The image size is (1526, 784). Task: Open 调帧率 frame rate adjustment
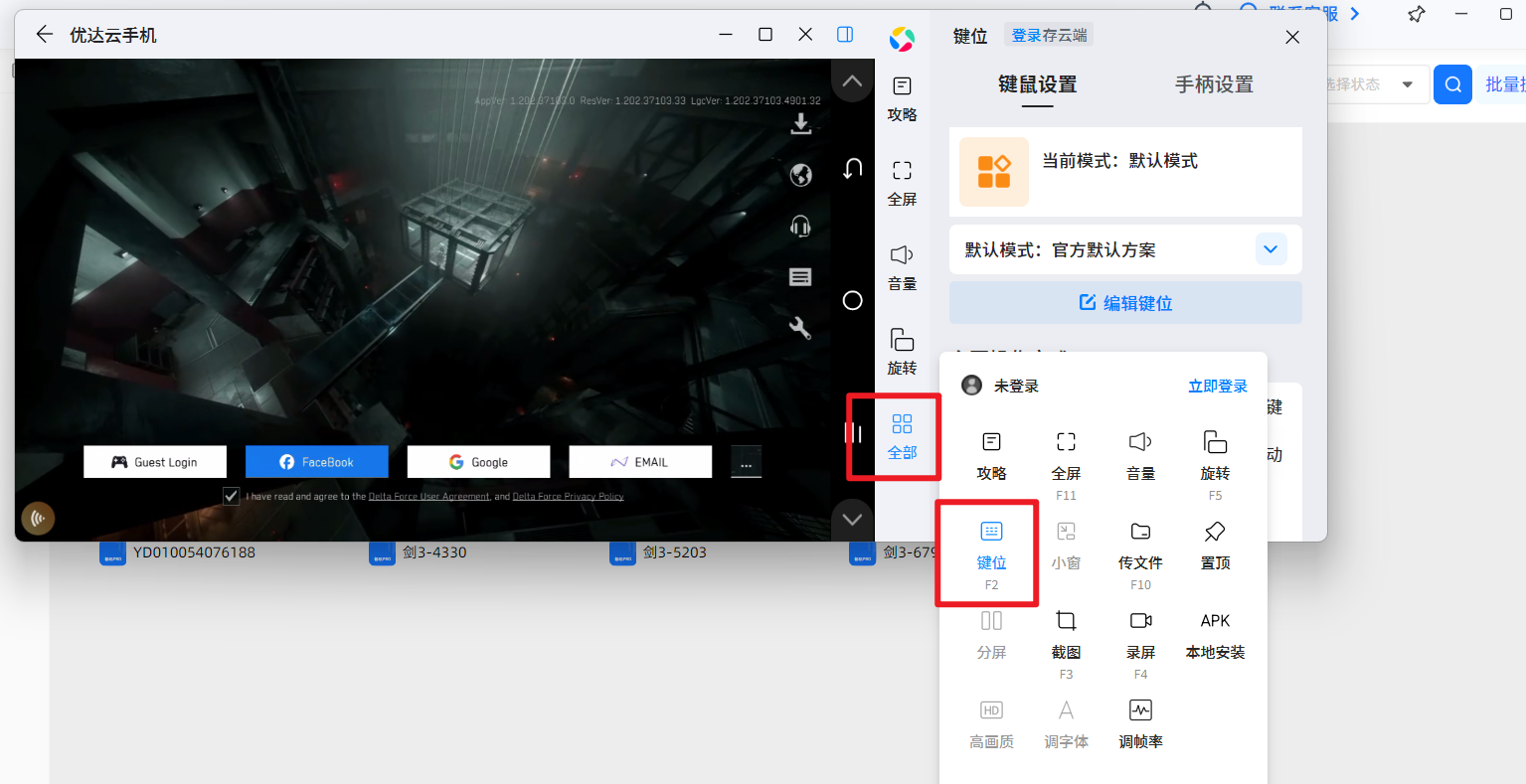(x=1140, y=711)
